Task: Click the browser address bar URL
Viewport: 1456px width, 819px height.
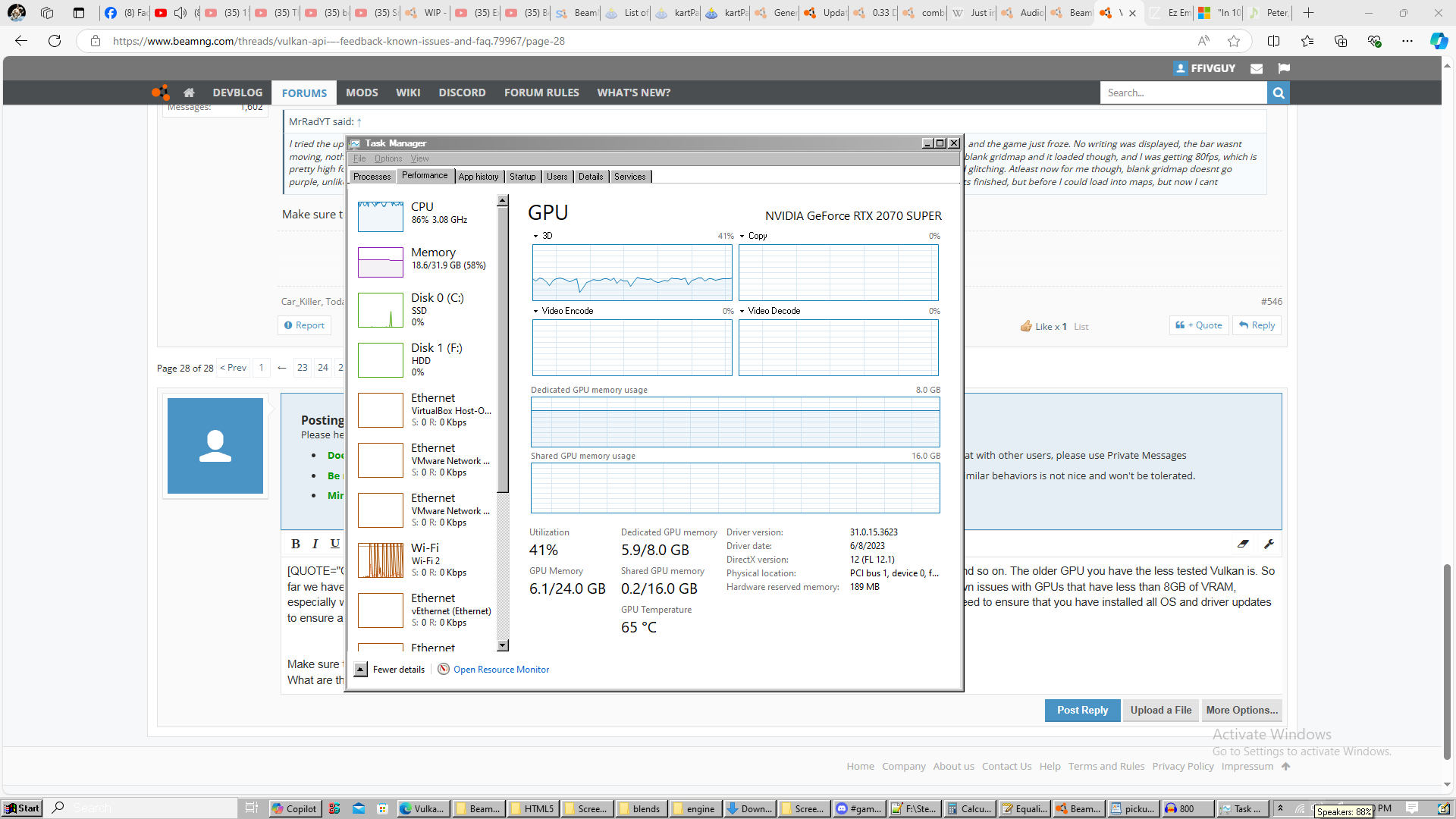Action: (338, 41)
